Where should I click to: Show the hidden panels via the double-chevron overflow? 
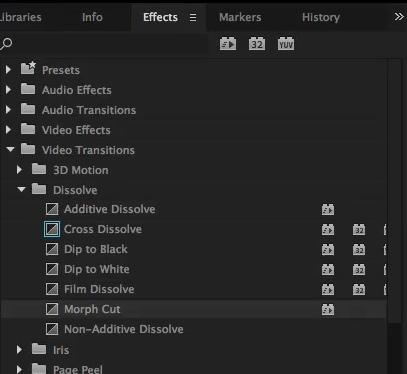point(399,17)
